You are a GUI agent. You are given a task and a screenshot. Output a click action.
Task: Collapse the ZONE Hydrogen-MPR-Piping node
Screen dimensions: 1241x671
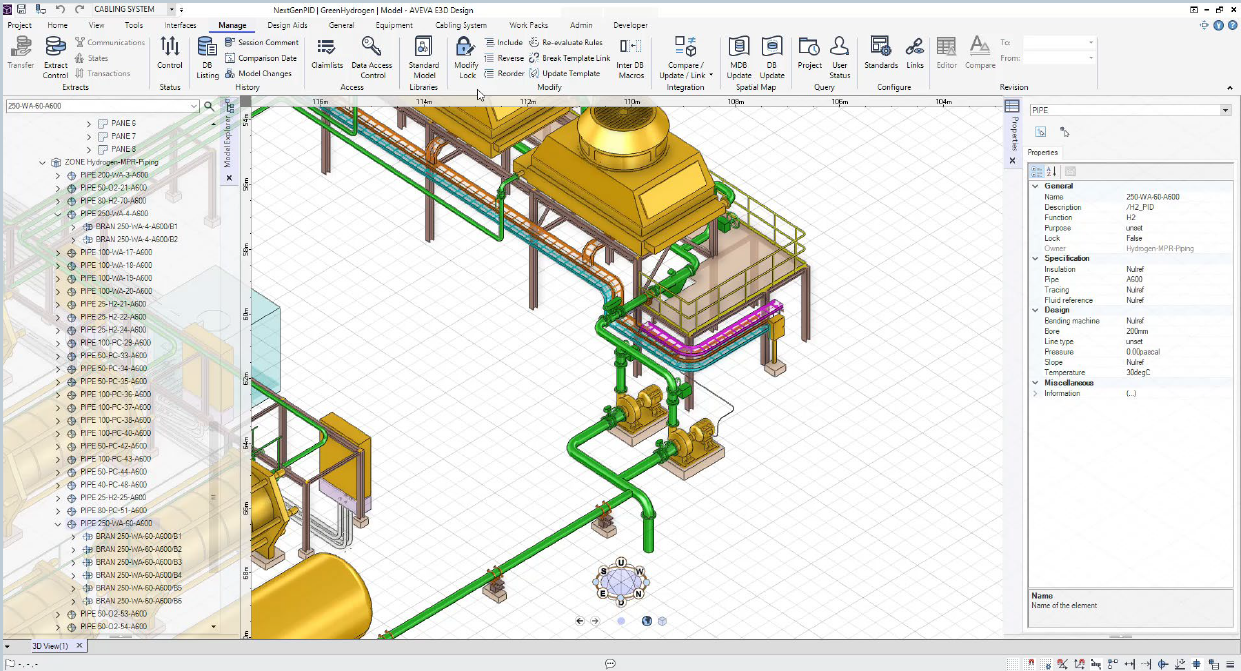pos(42,162)
